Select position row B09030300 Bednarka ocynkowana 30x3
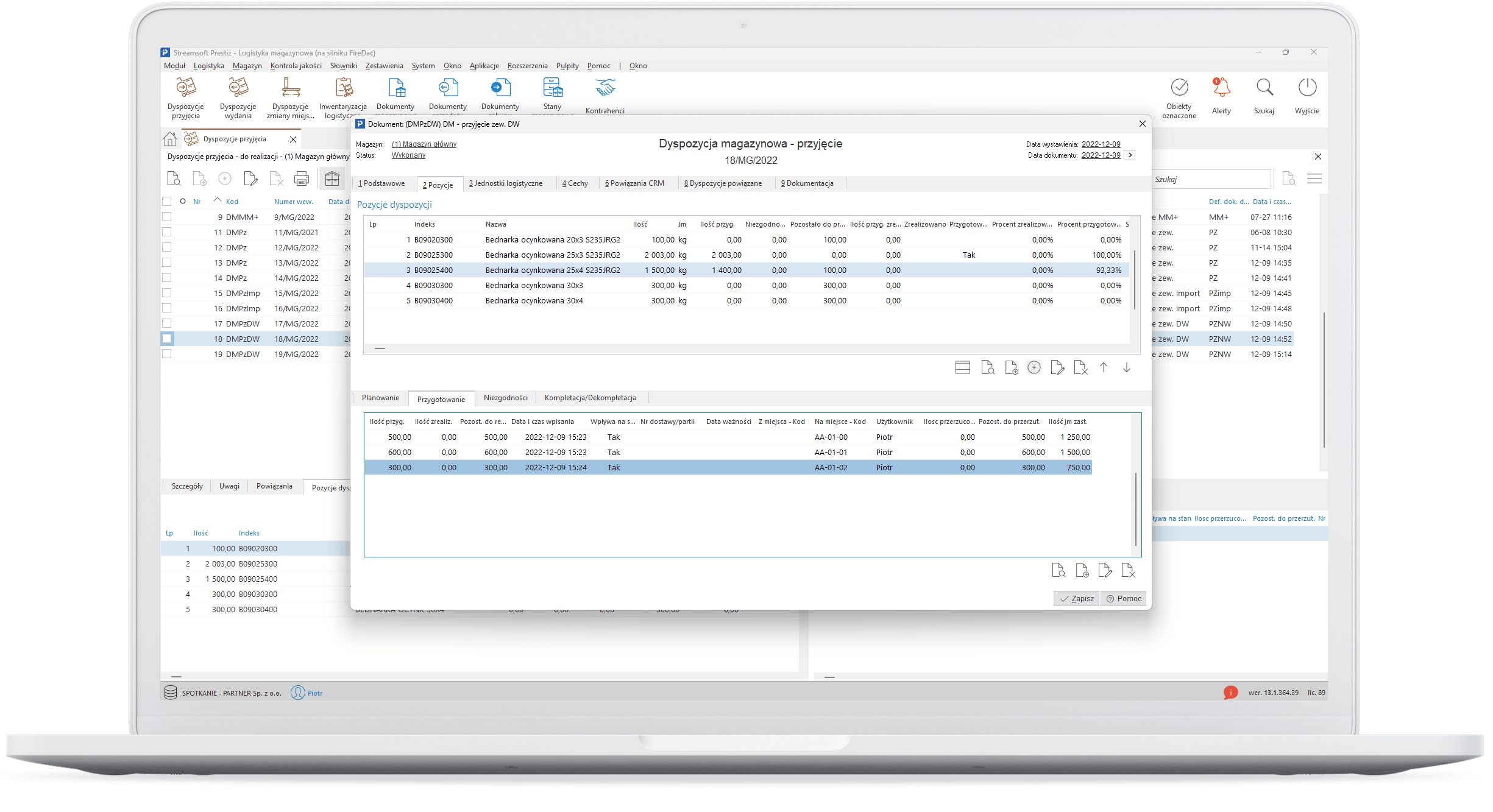 coord(746,286)
